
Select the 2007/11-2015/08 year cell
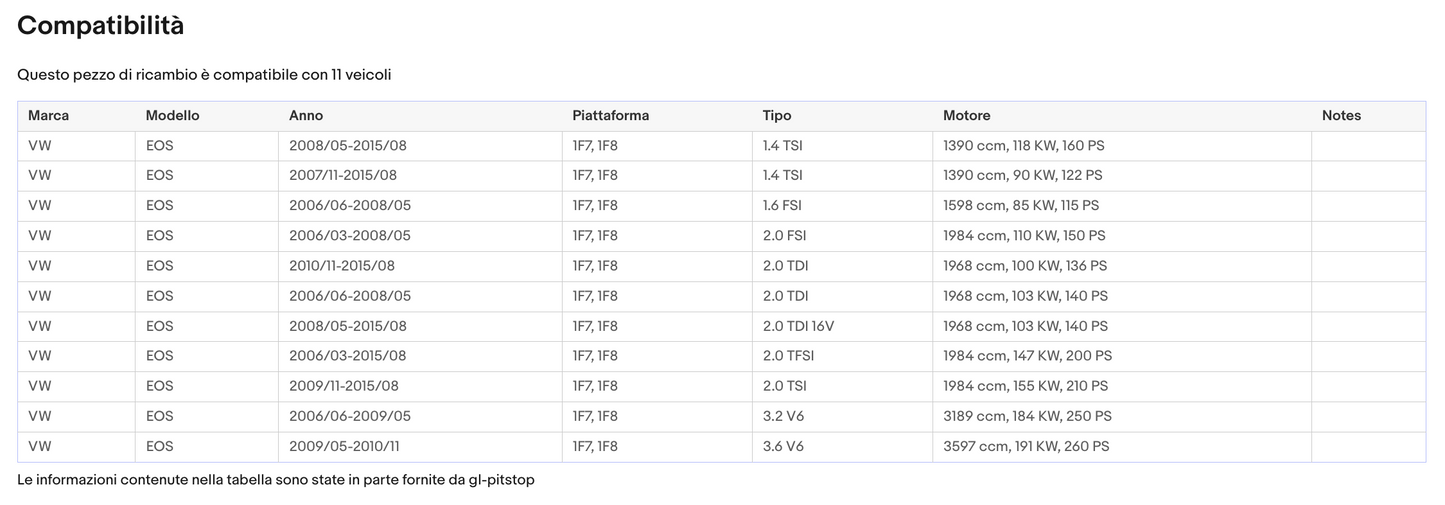[x=343, y=176]
